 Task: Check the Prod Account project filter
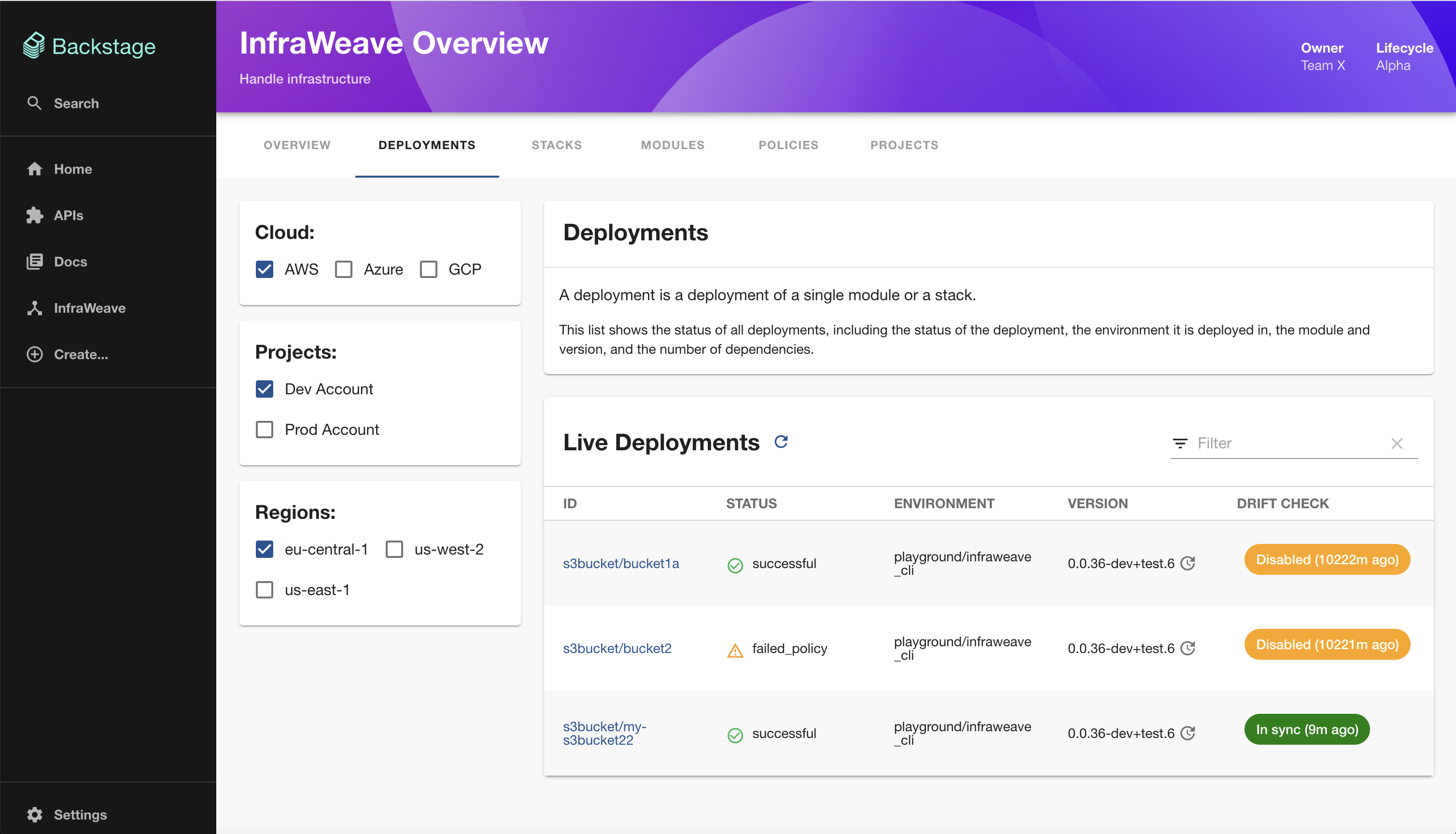(264, 429)
